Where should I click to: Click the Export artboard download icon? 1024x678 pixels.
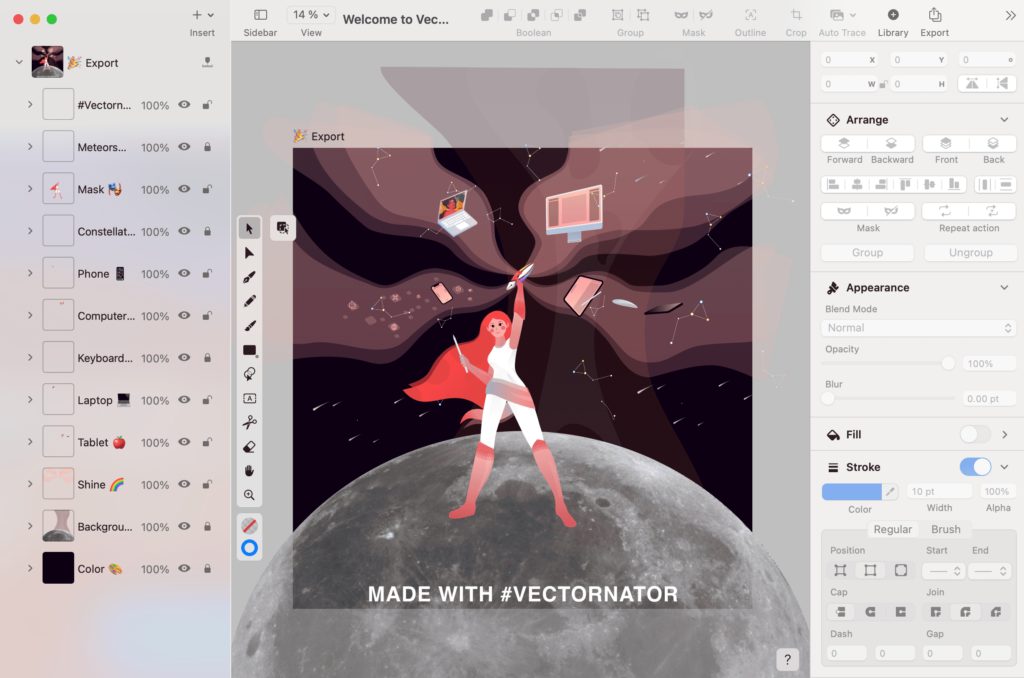pyautogui.click(x=207, y=62)
